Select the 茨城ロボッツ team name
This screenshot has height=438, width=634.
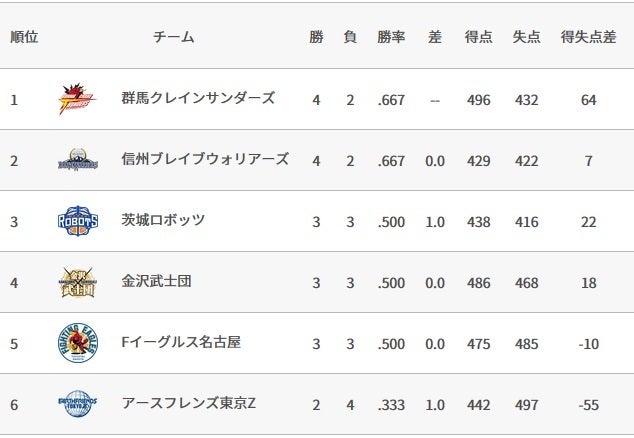click(163, 220)
